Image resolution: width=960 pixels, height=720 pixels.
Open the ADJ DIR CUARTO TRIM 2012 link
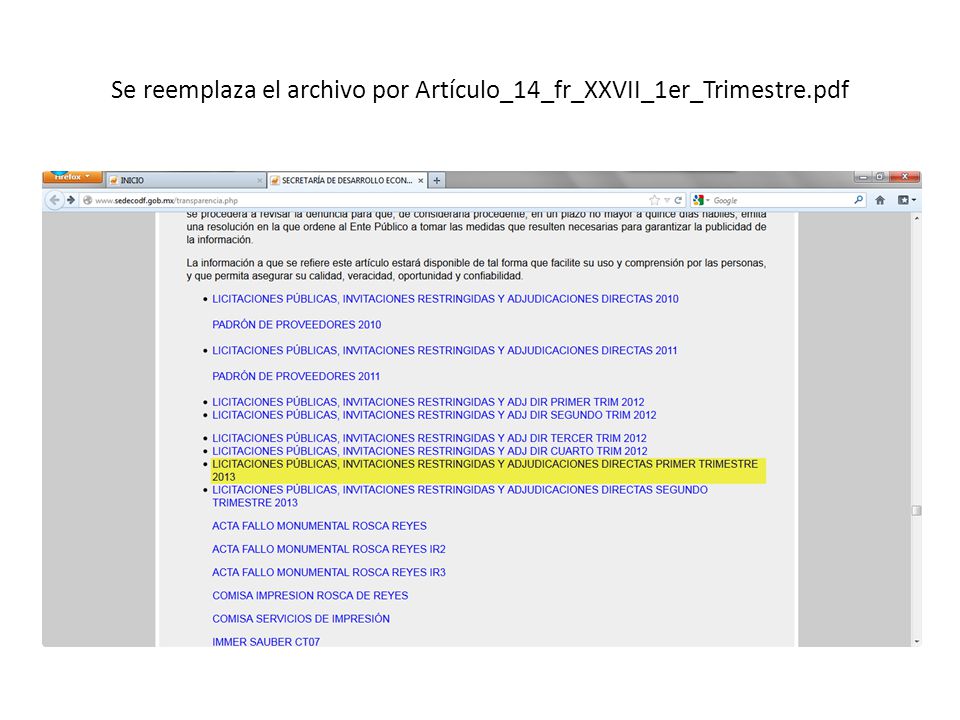pos(430,451)
